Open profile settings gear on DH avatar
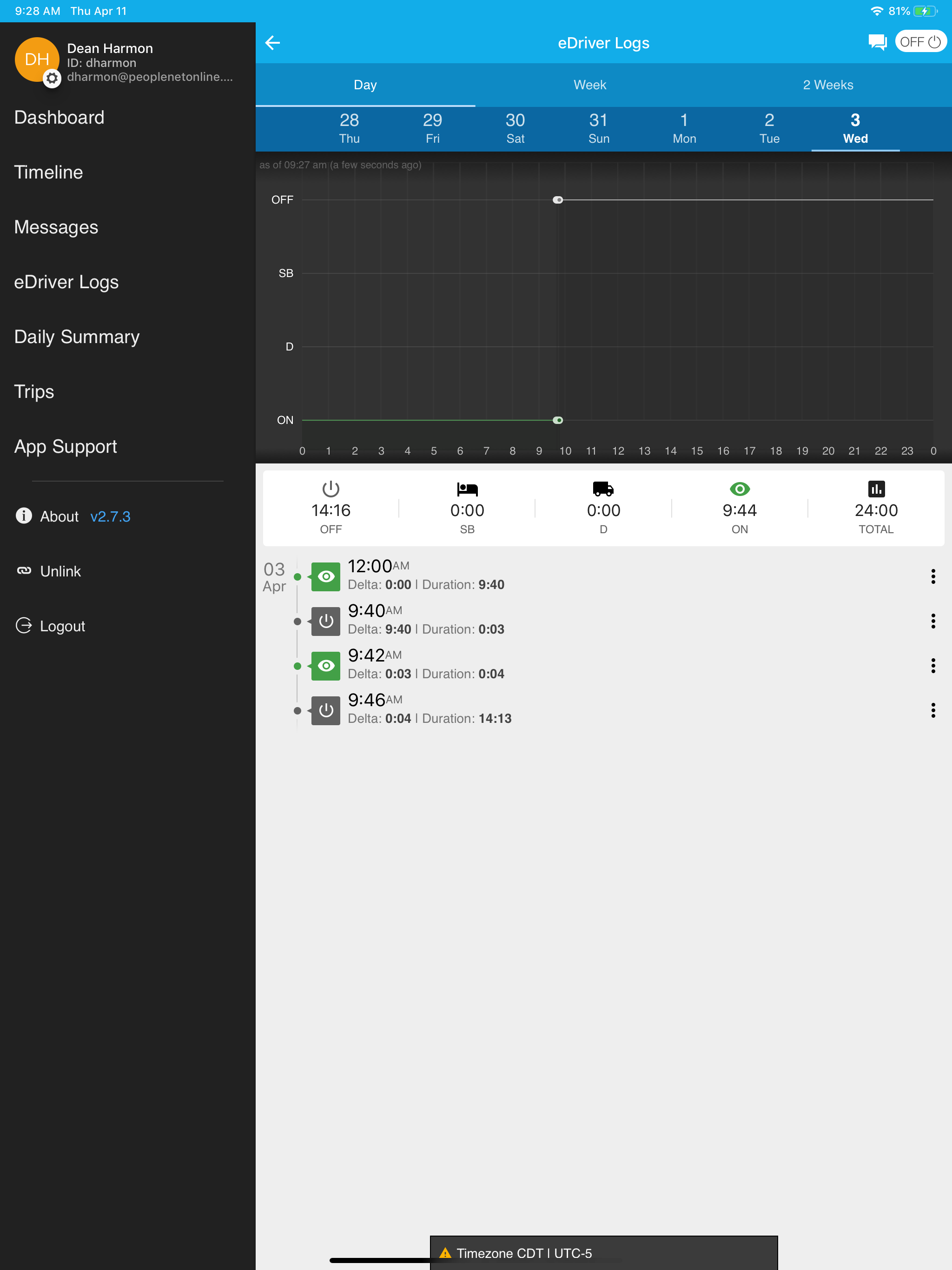The width and height of the screenshot is (952, 1270). [52, 78]
